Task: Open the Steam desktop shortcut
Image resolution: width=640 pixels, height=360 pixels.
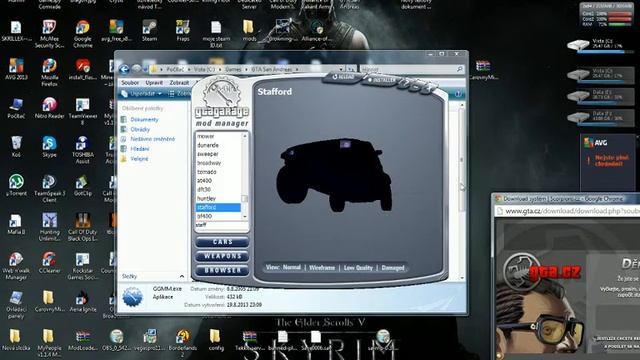Action: click(x=149, y=30)
